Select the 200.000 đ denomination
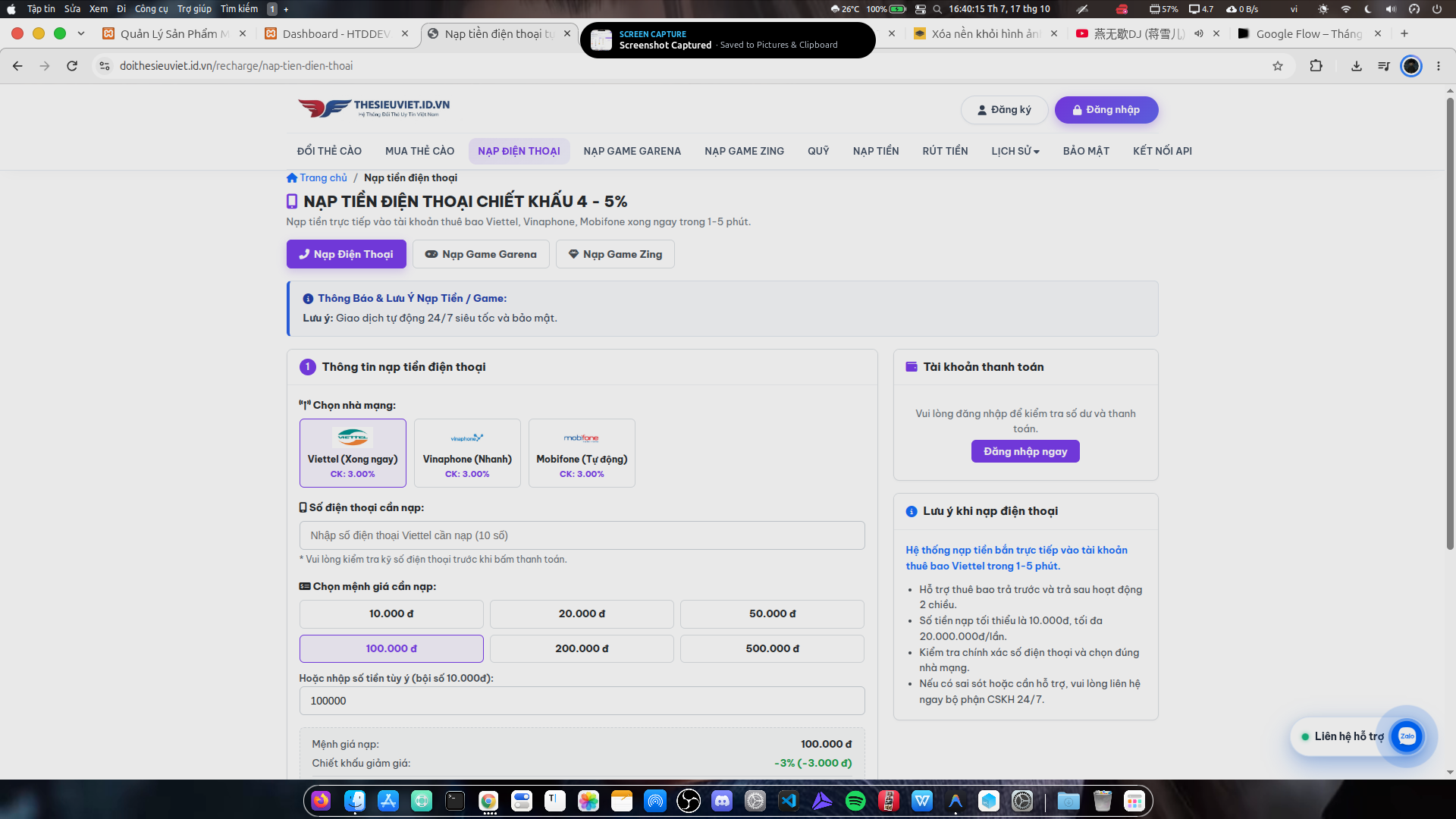The height and width of the screenshot is (819, 1456). coord(582,648)
